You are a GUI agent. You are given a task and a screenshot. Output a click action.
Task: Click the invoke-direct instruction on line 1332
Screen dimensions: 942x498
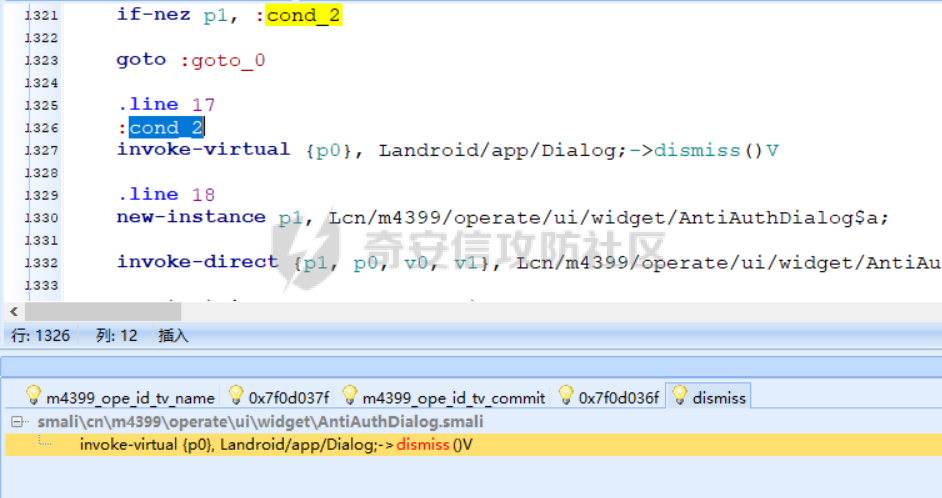pos(198,262)
